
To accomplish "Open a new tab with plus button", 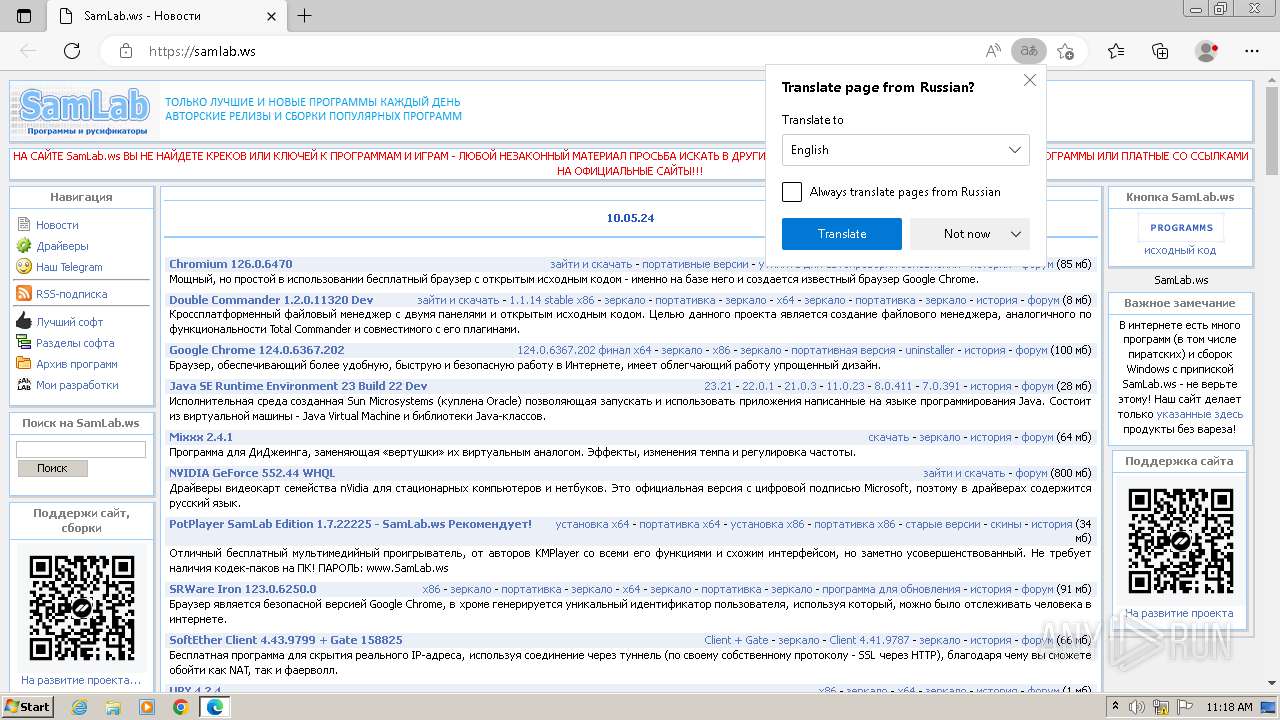I will point(305,16).
